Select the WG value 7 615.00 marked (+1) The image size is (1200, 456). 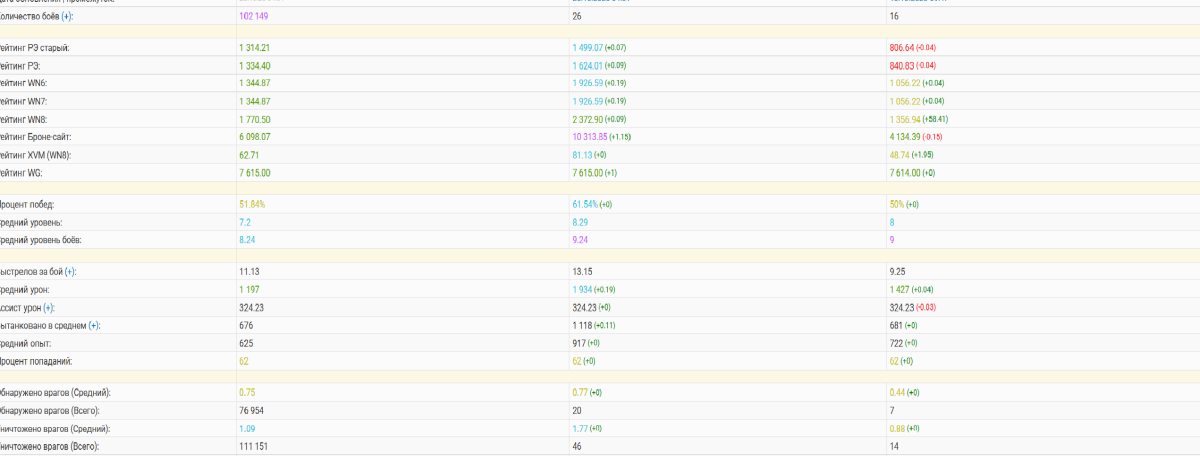[588, 173]
